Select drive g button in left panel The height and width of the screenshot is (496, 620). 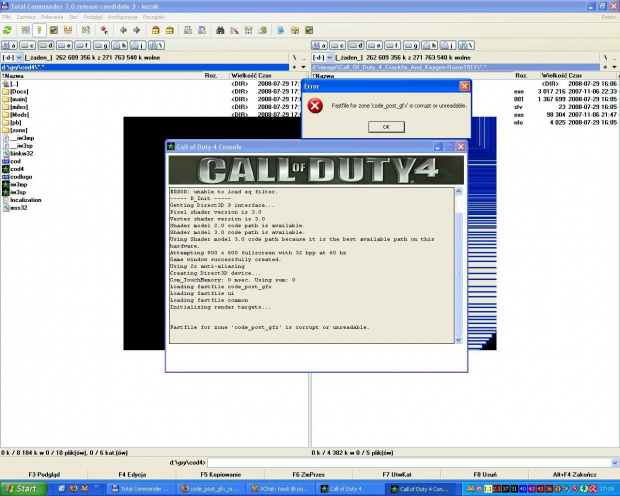pyautogui.click(x=101, y=45)
